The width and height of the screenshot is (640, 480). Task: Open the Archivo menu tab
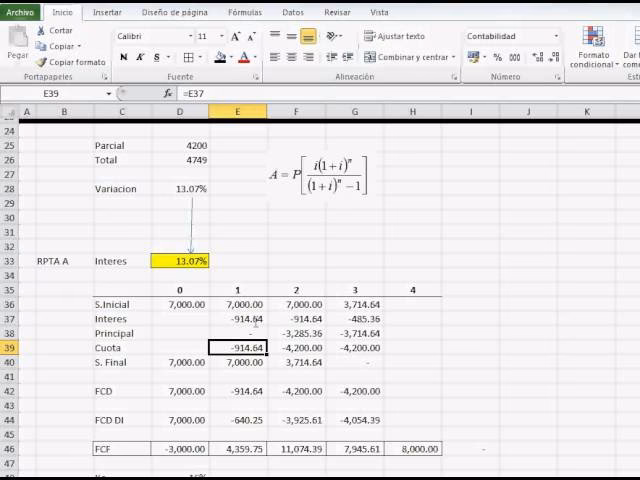pos(20,13)
